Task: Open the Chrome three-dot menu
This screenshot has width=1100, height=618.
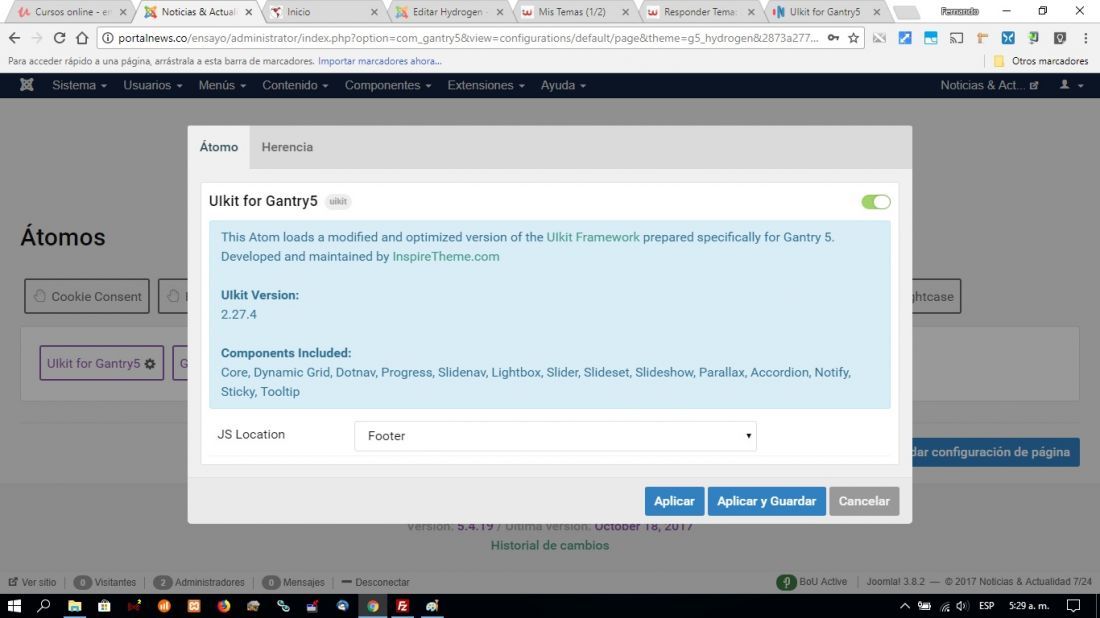Action: tap(1085, 38)
